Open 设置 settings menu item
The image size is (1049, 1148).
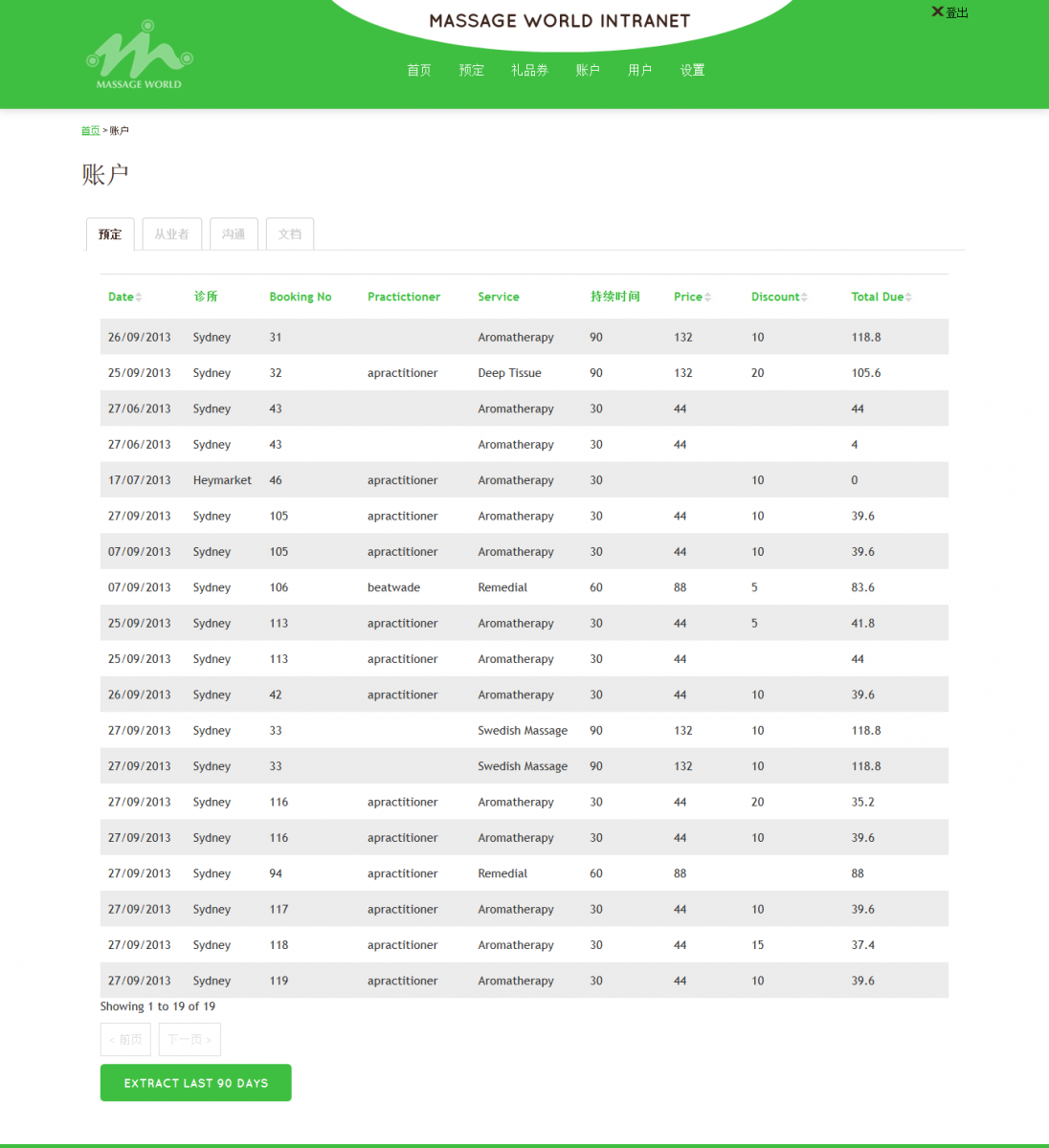692,70
